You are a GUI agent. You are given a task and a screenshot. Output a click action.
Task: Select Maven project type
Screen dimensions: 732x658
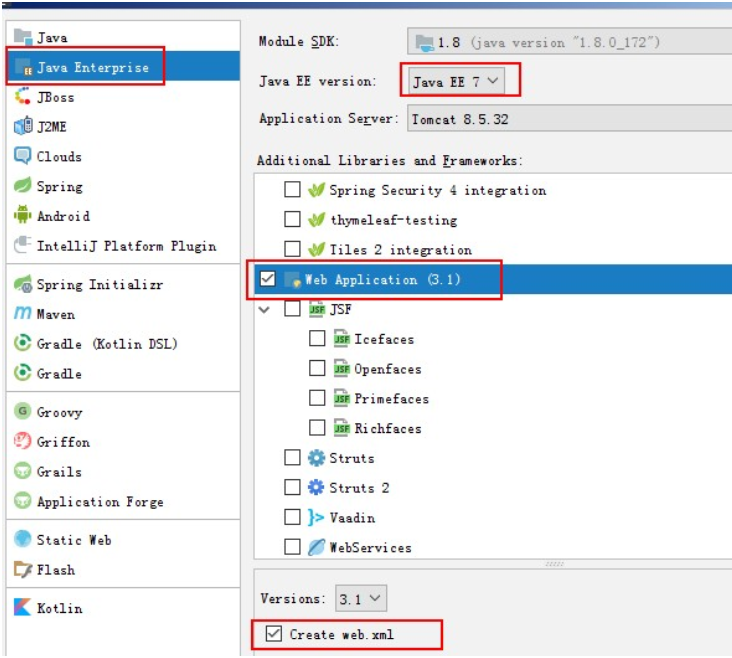click(x=124, y=314)
